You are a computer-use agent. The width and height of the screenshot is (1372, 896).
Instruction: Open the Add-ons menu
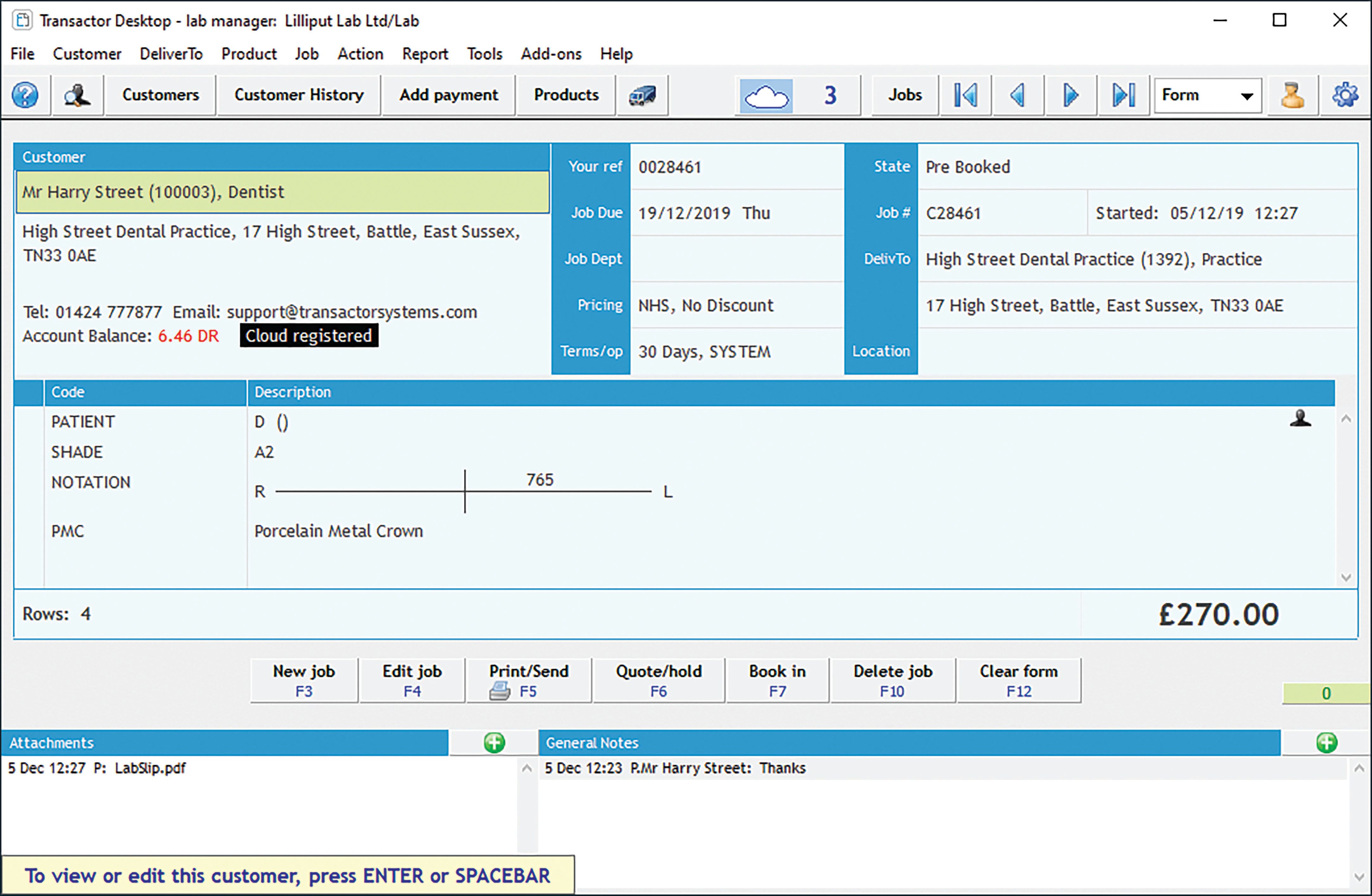pos(551,54)
